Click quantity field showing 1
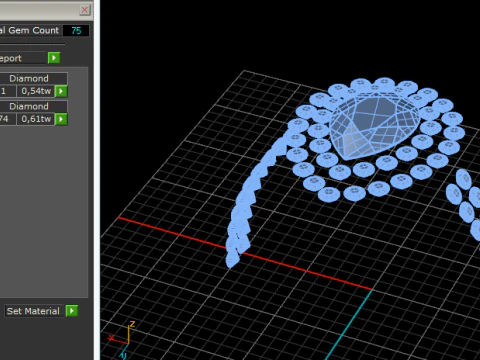 tap(8, 91)
